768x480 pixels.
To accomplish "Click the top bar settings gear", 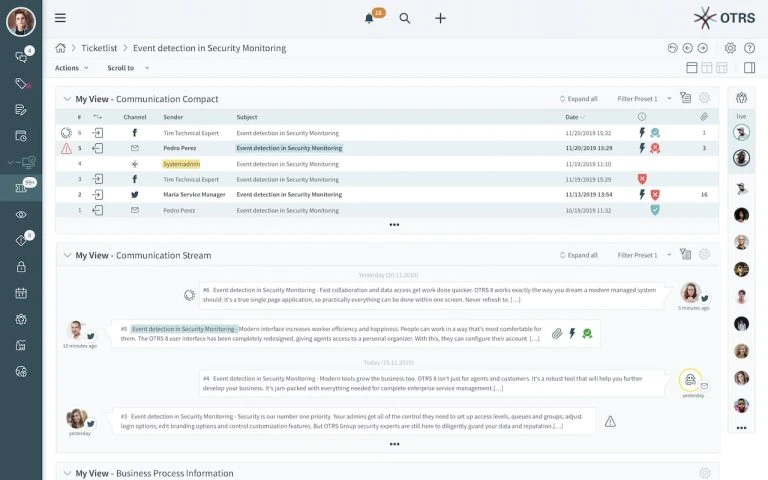I will [730, 48].
